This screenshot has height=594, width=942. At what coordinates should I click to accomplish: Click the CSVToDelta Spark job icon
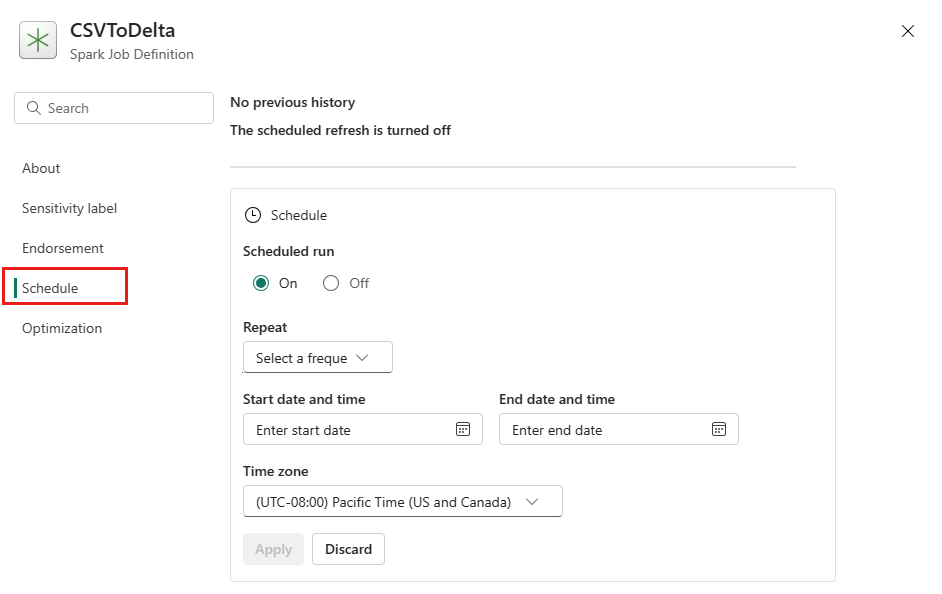(39, 41)
